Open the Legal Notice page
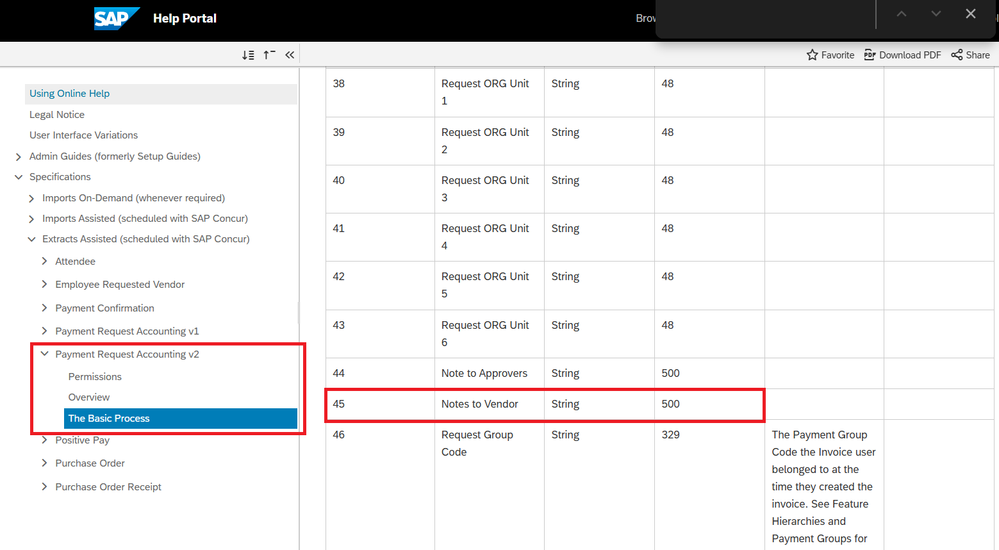Screen dimensions: 999x550 coord(57,115)
